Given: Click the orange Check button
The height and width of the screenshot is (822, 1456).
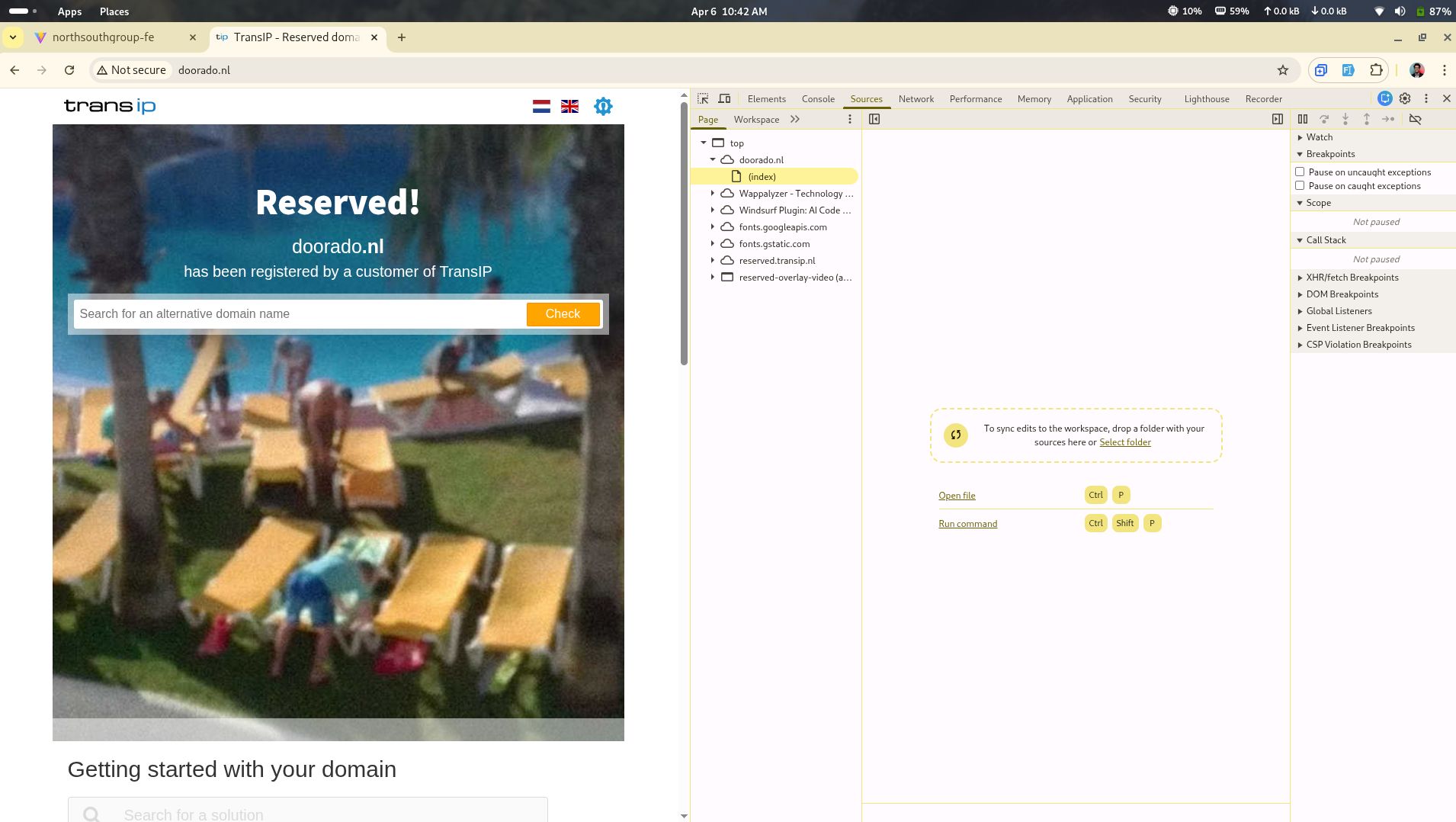Looking at the screenshot, I should pyautogui.click(x=563, y=314).
